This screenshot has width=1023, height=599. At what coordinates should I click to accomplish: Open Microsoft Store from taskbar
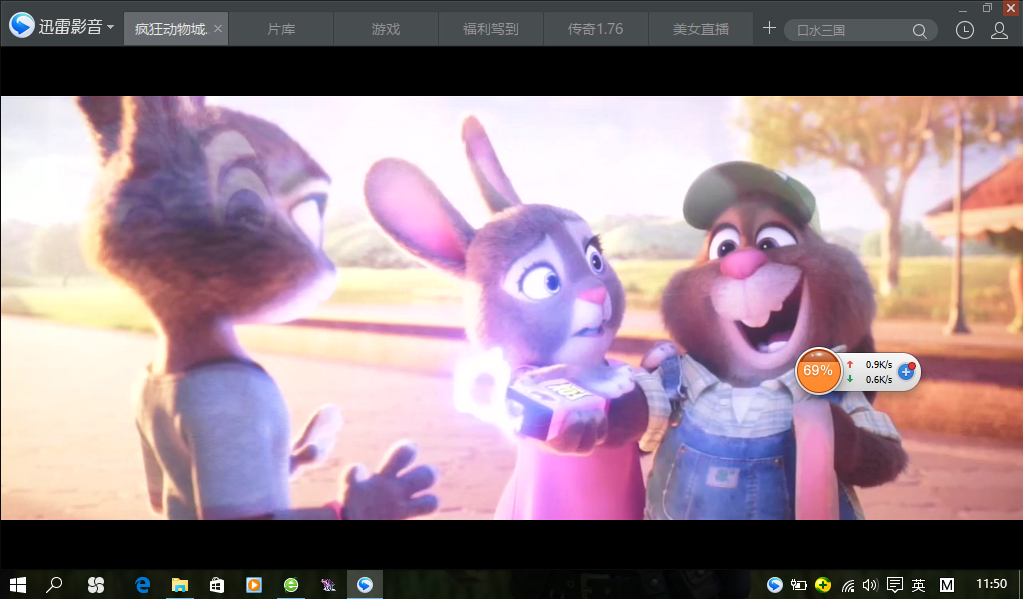217,585
